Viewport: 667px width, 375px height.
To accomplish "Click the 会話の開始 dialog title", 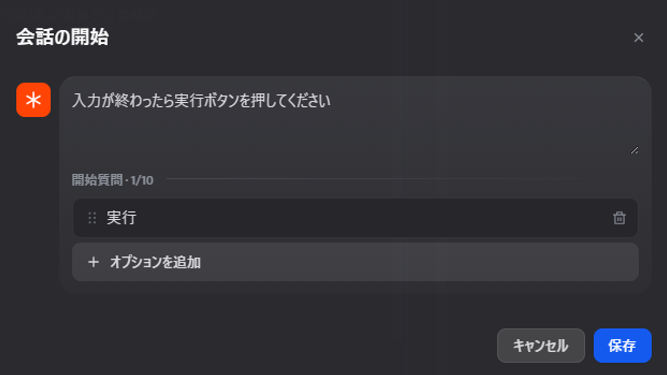I will 63,37.
